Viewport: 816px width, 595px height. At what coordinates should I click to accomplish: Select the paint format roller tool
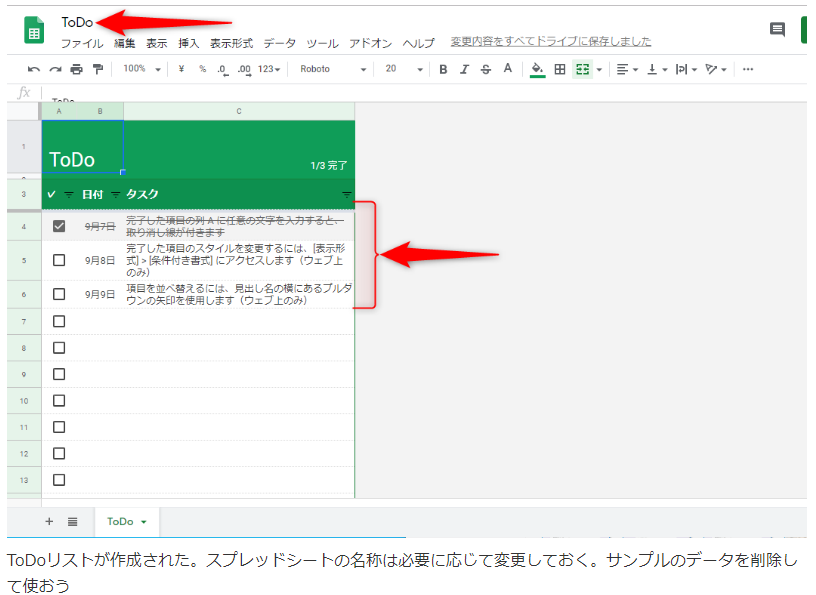pyautogui.click(x=97, y=69)
